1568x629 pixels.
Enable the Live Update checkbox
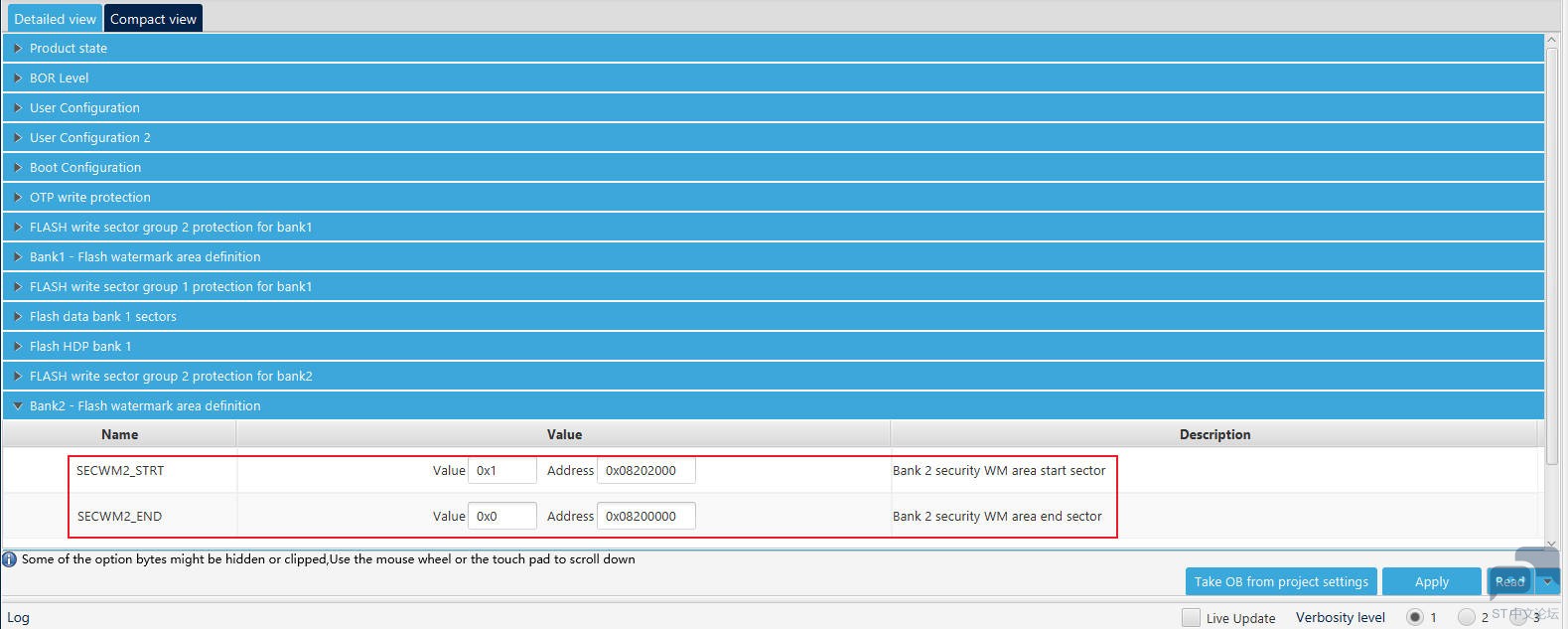point(1191,617)
